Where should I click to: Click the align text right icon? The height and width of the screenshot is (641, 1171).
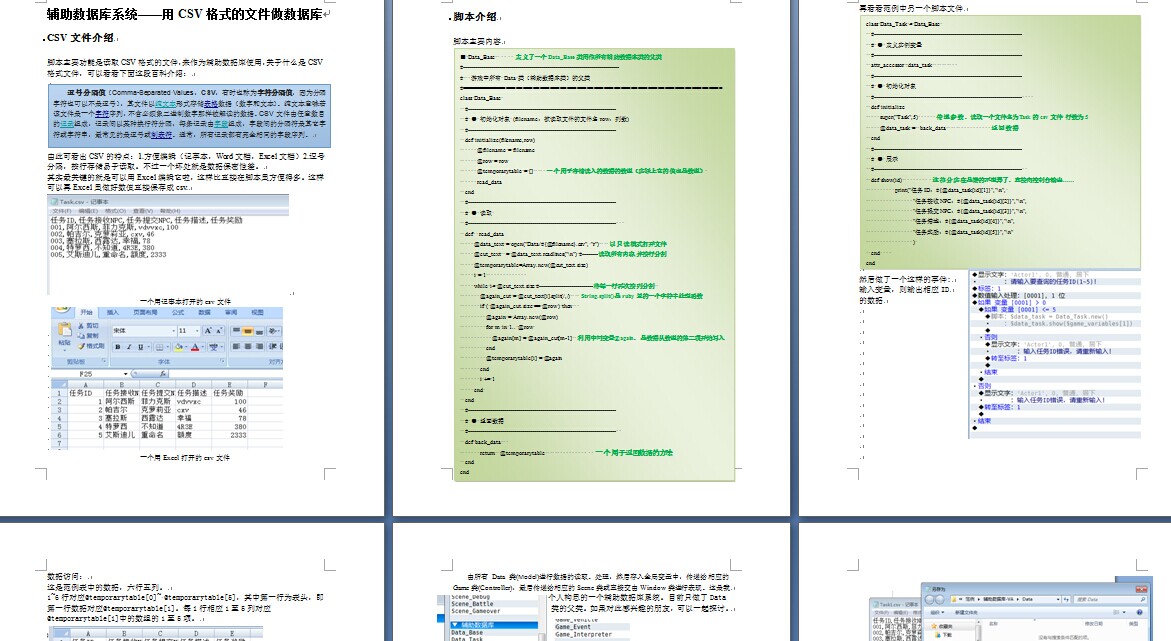click(x=259, y=347)
